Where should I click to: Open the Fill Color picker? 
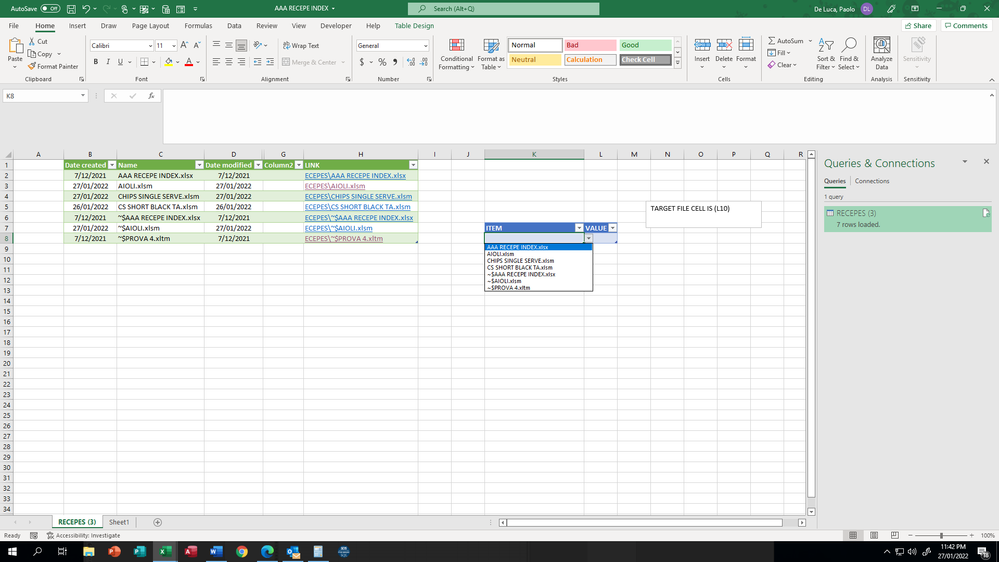[x=169, y=62]
